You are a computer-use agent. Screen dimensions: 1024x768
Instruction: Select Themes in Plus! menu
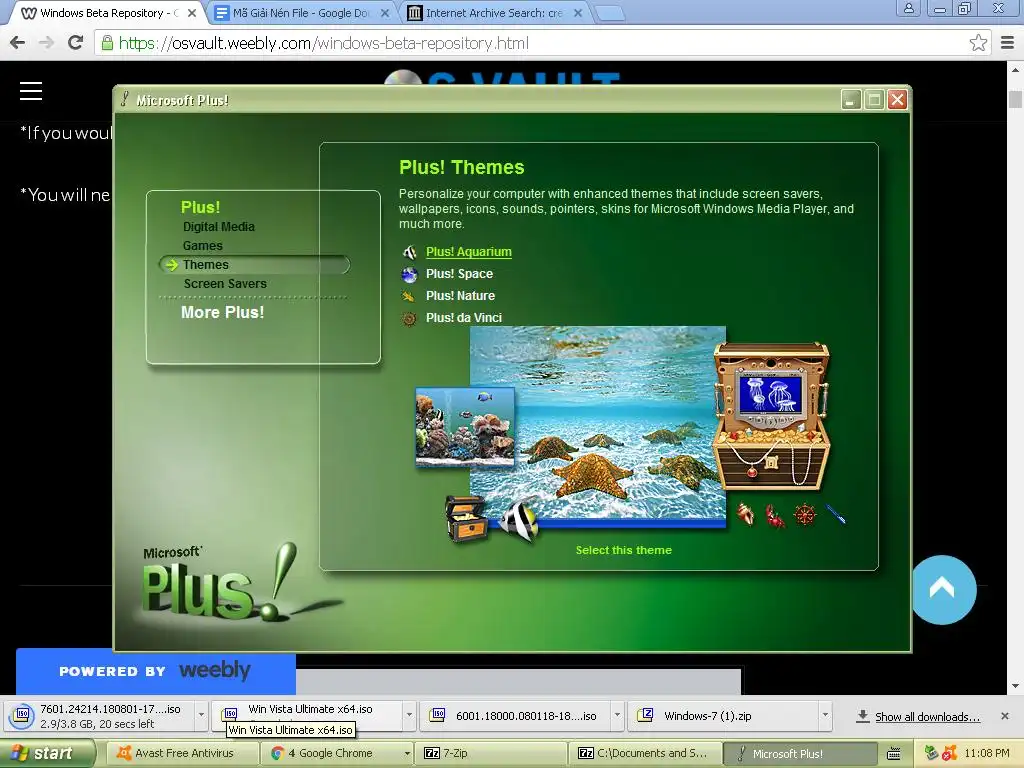(254, 264)
